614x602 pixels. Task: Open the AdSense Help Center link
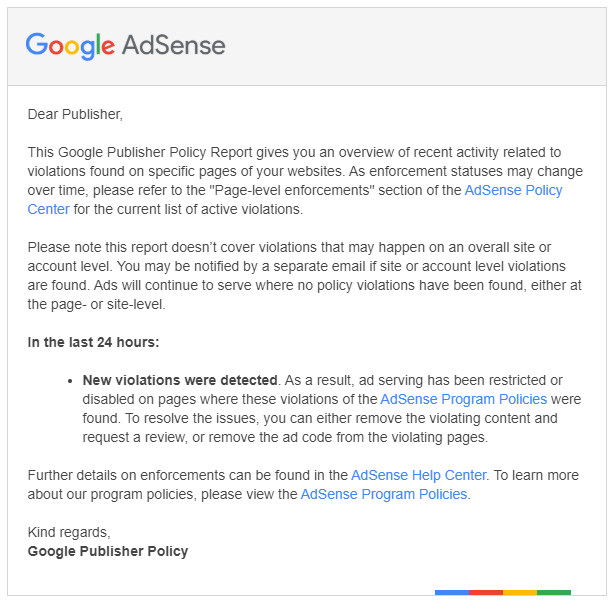point(419,475)
